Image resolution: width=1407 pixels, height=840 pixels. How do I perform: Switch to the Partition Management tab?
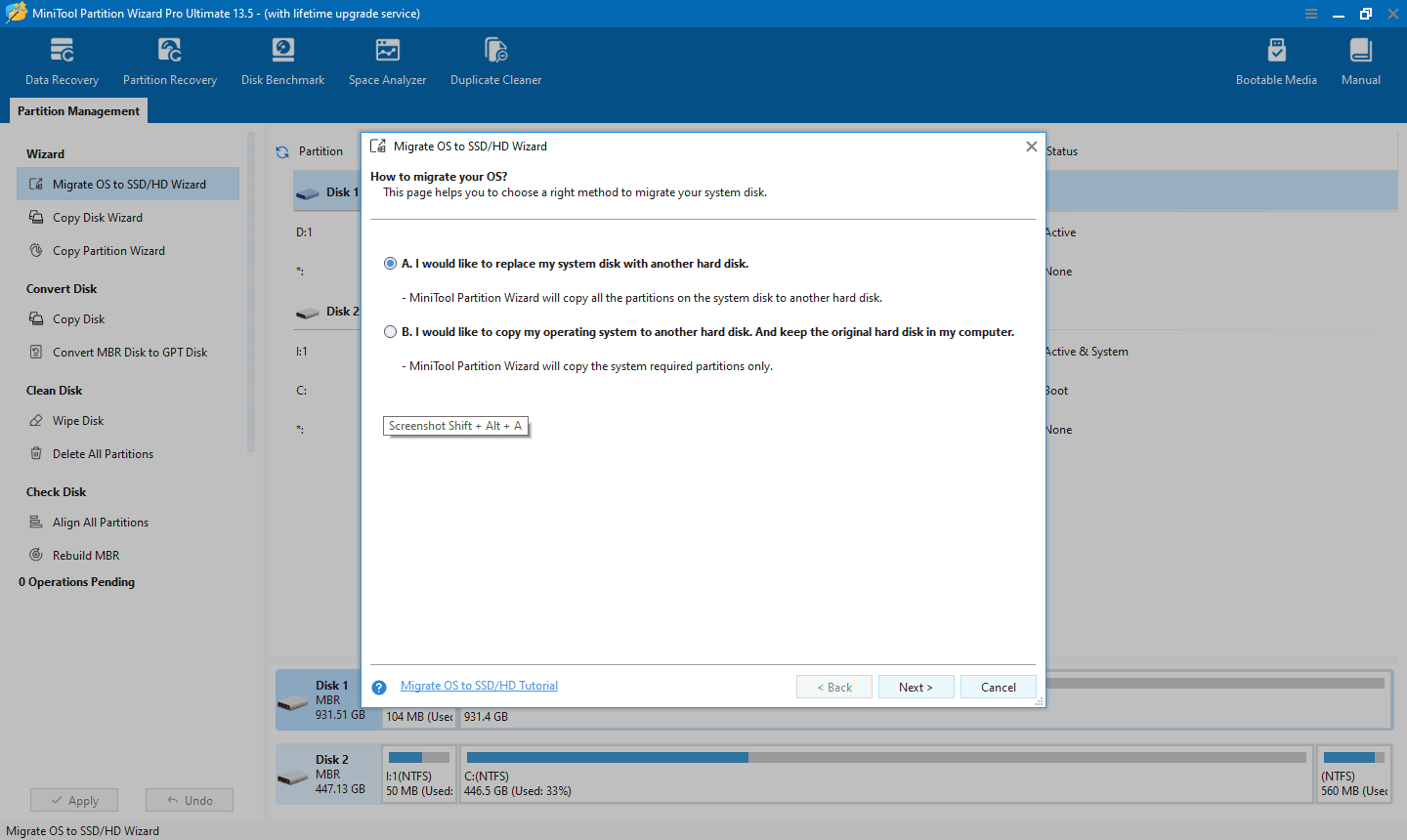78,110
